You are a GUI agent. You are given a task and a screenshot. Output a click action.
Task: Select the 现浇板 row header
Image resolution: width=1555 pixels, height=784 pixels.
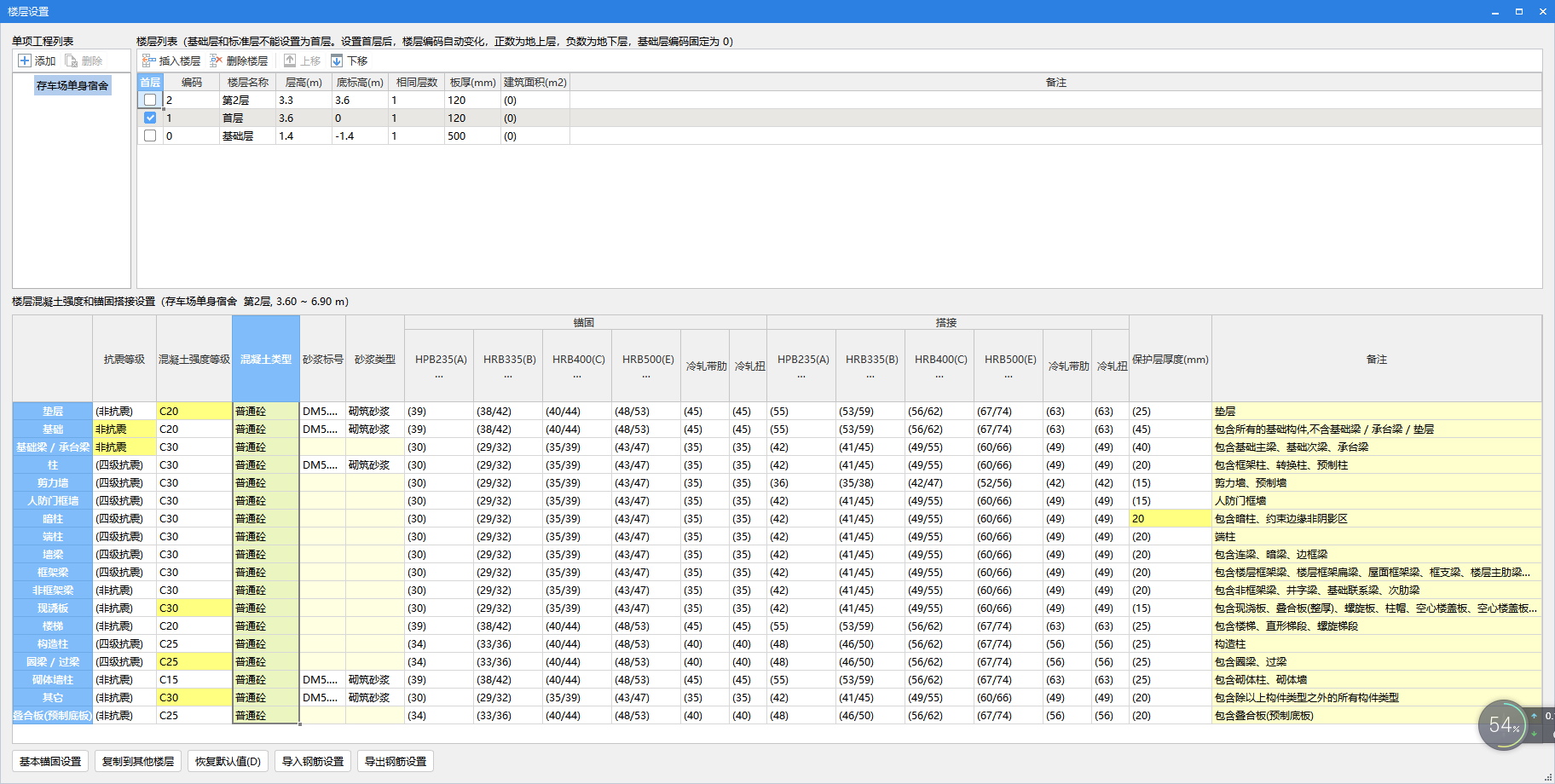(53, 608)
